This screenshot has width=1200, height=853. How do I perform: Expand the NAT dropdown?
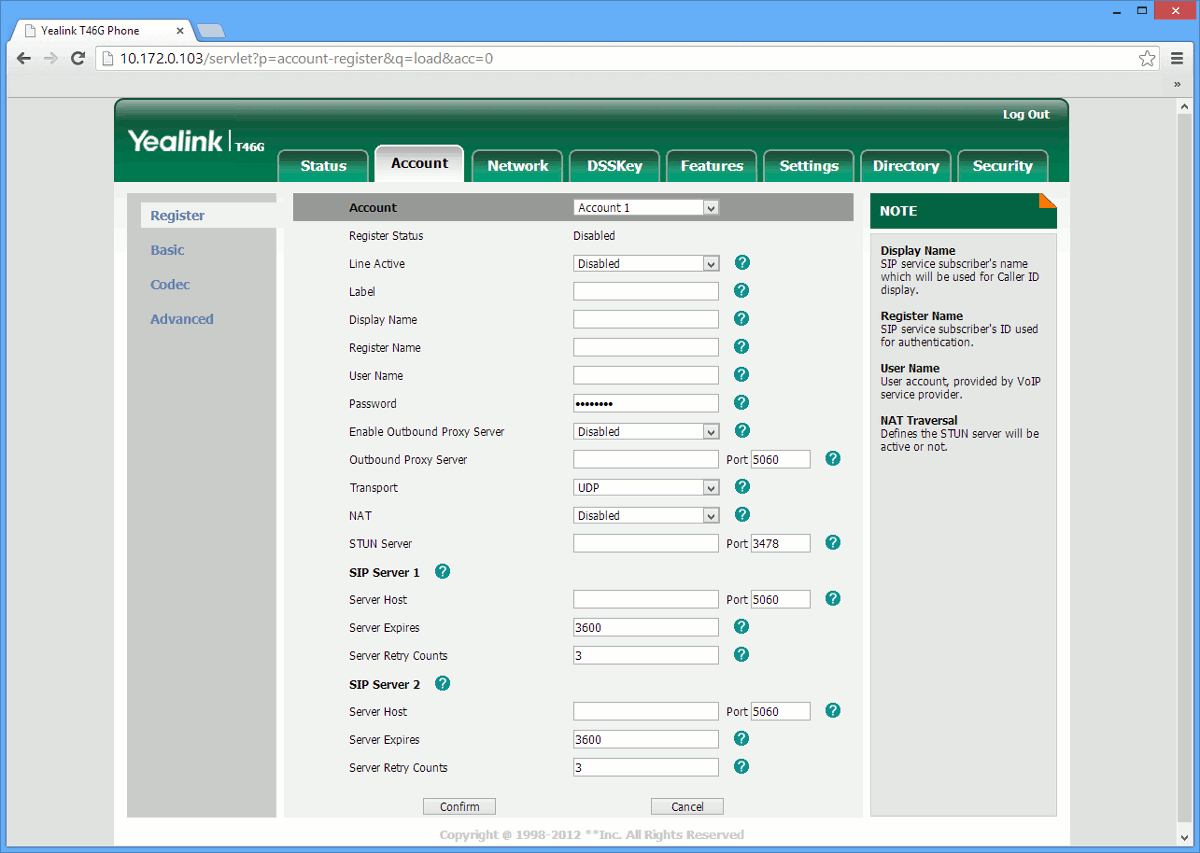tap(646, 516)
